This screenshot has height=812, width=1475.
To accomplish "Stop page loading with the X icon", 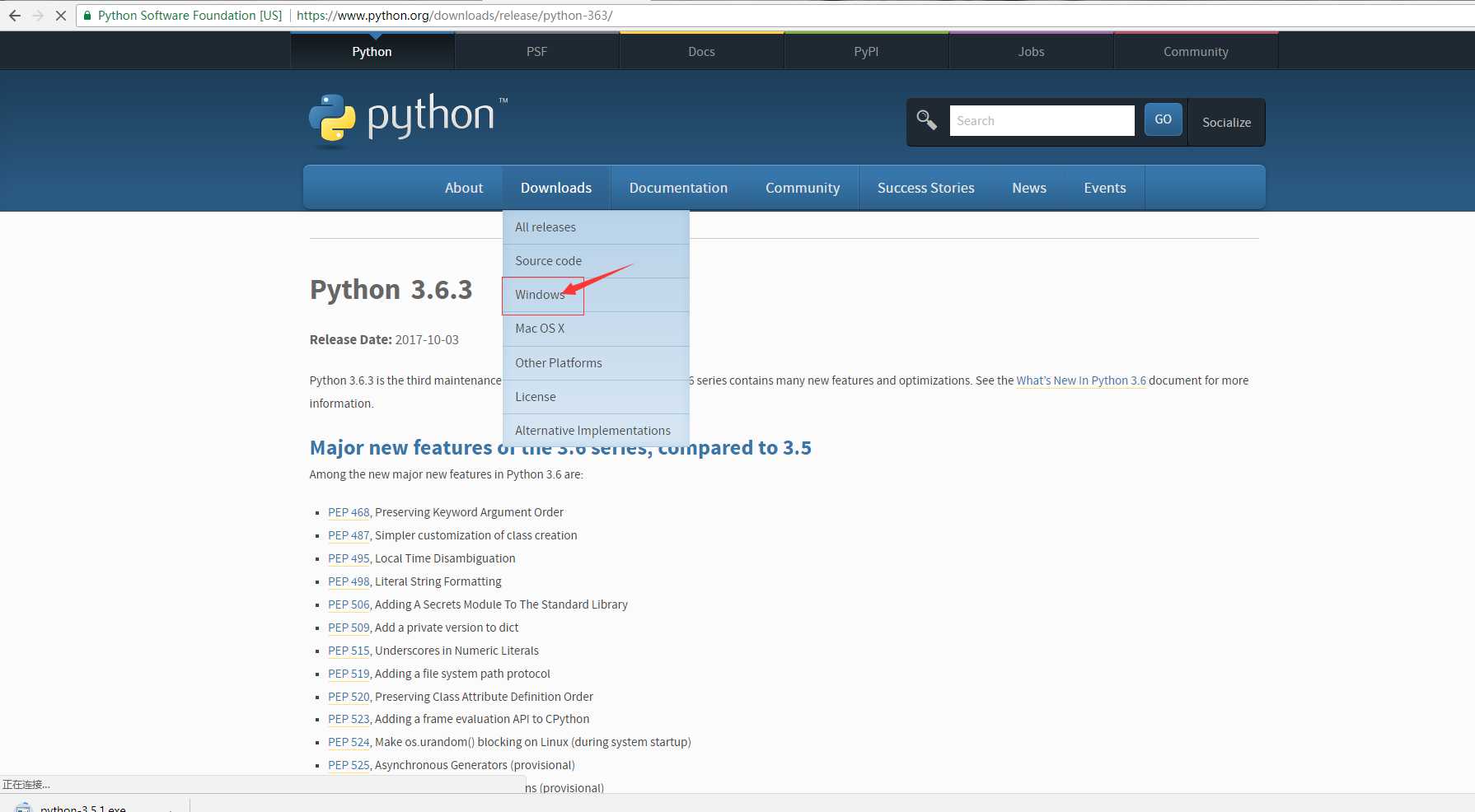I will [x=61, y=16].
